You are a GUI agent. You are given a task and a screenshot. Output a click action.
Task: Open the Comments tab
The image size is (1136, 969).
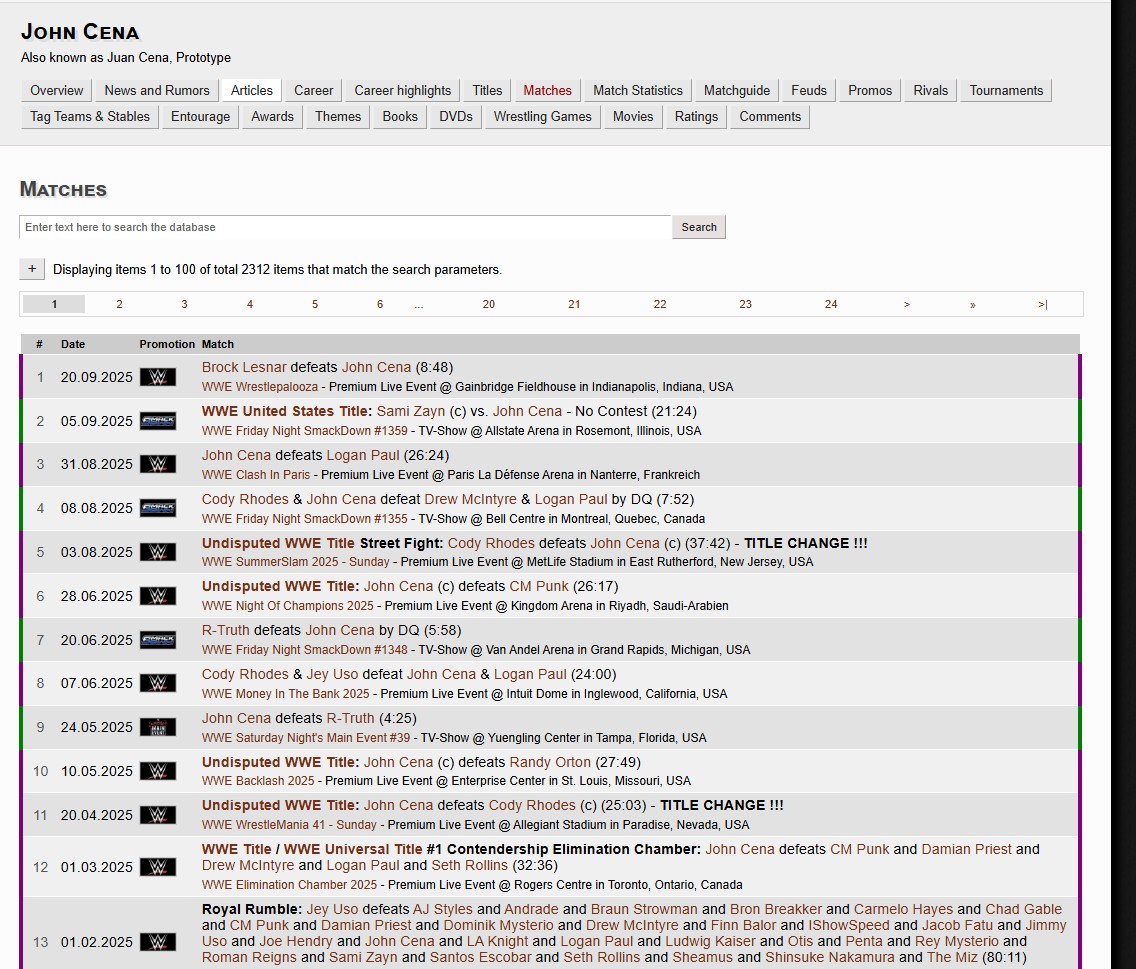[x=769, y=117]
